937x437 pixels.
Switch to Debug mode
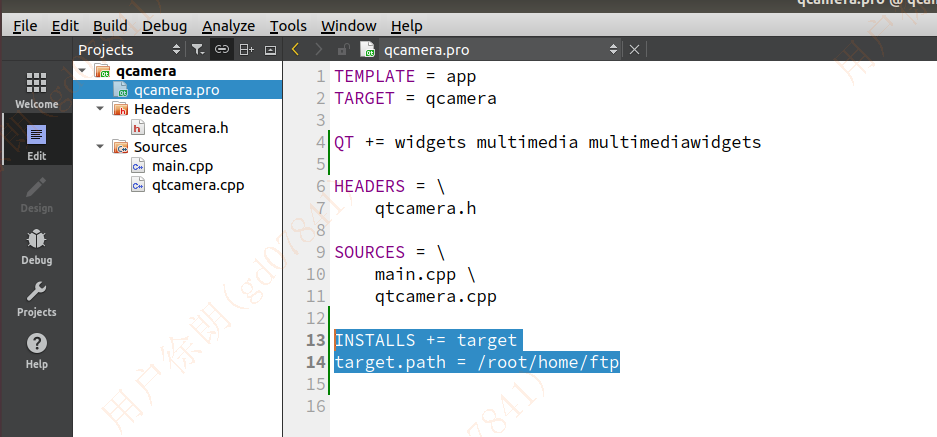(x=36, y=247)
